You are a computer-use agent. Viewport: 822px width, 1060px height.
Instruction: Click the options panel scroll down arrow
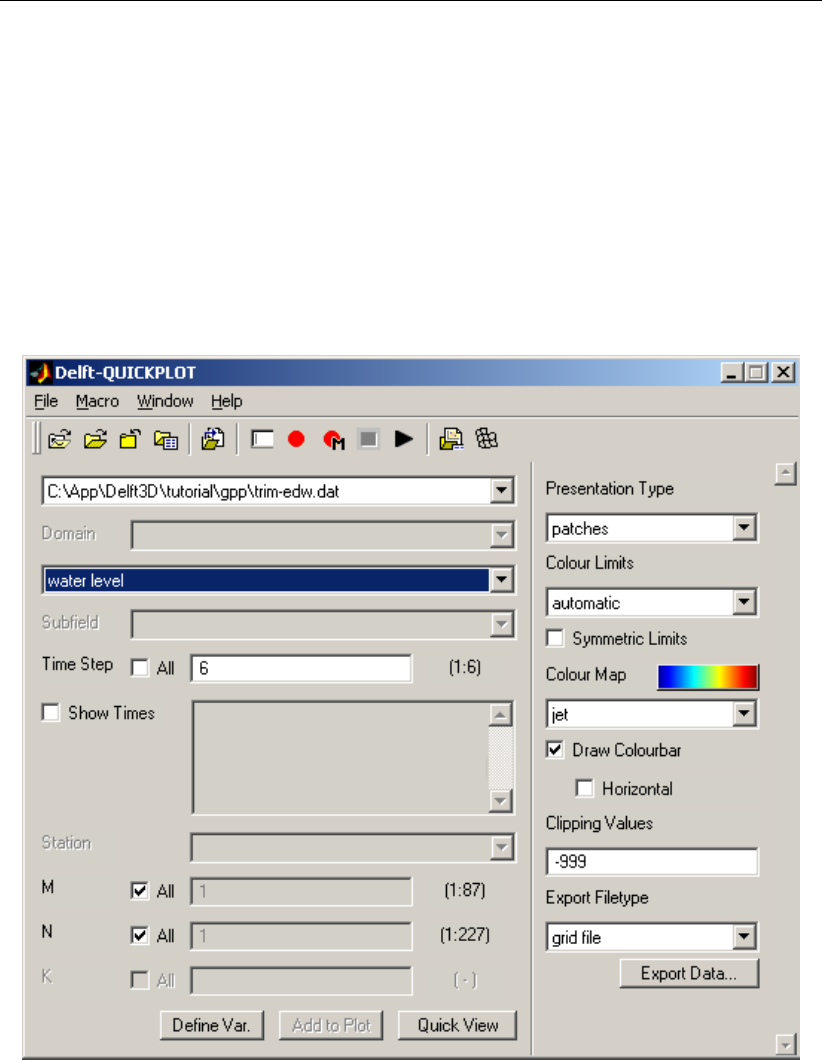(x=785, y=1044)
